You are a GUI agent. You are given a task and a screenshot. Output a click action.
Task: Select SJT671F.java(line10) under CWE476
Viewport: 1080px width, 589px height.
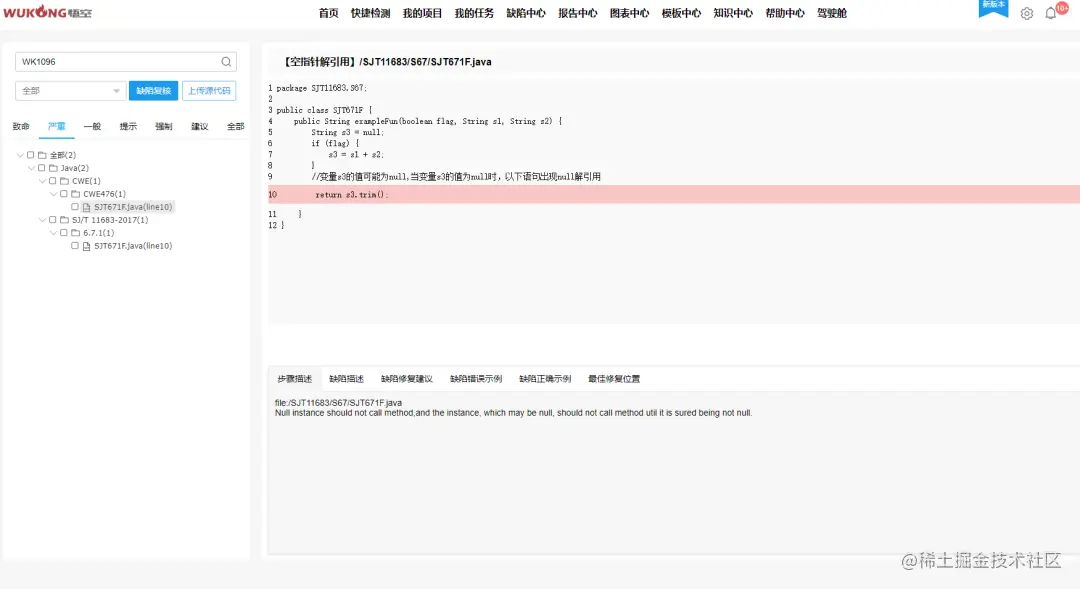pos(133,207)
